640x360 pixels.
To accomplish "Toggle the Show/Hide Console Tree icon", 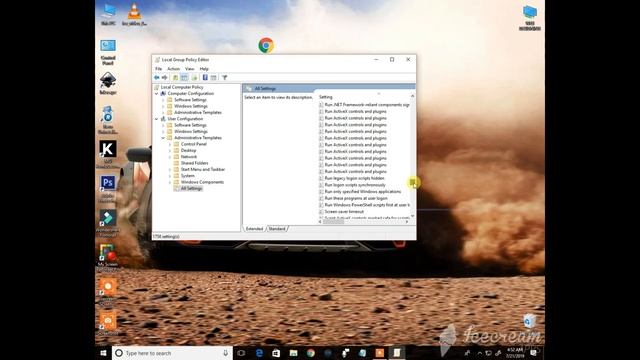I will [x=184, y=78].
